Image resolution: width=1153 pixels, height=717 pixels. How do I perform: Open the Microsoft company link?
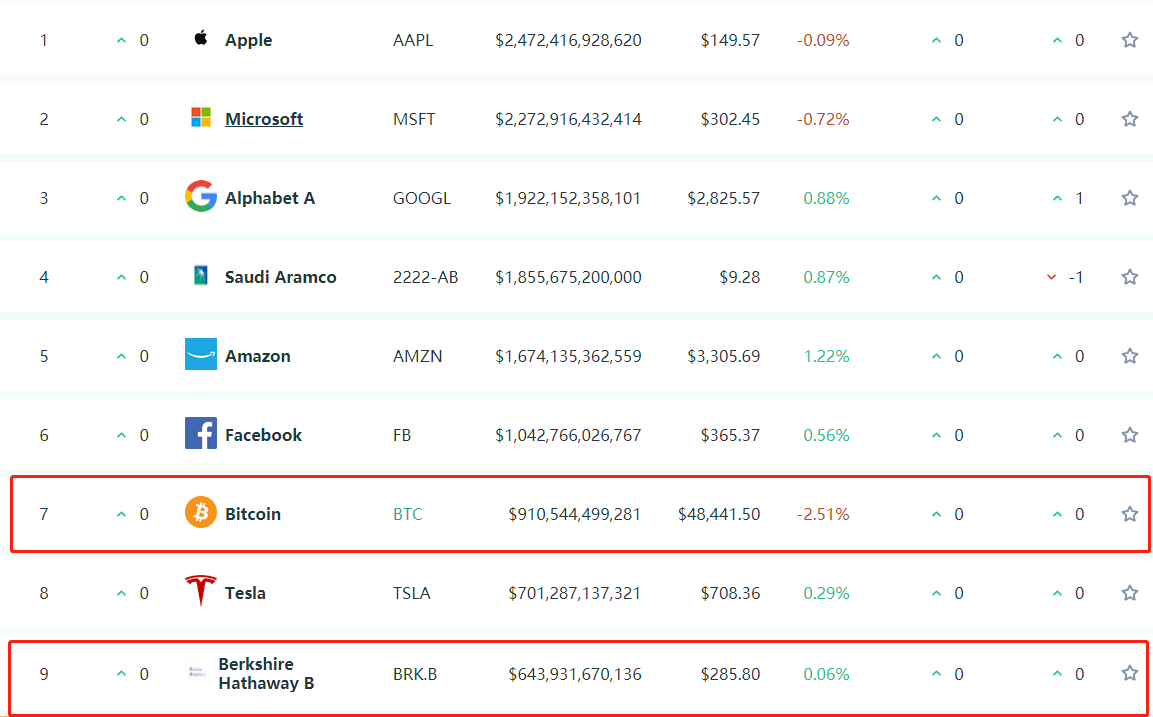[264, 119]
